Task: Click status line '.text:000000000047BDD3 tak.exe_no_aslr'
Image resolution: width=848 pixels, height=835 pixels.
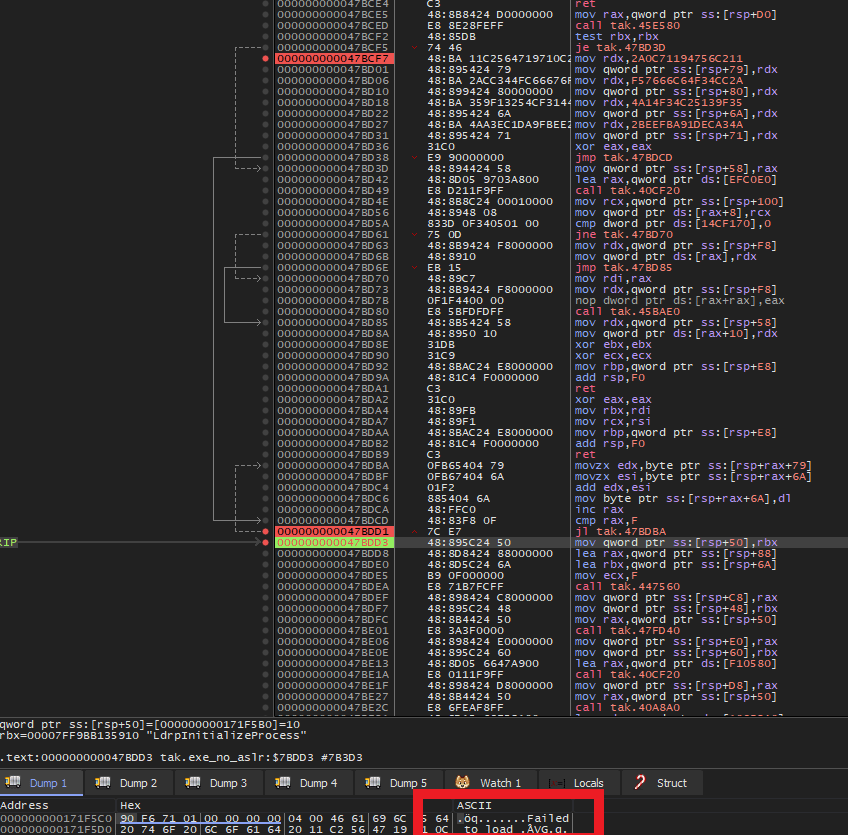Action: click(x=181, y=757)
